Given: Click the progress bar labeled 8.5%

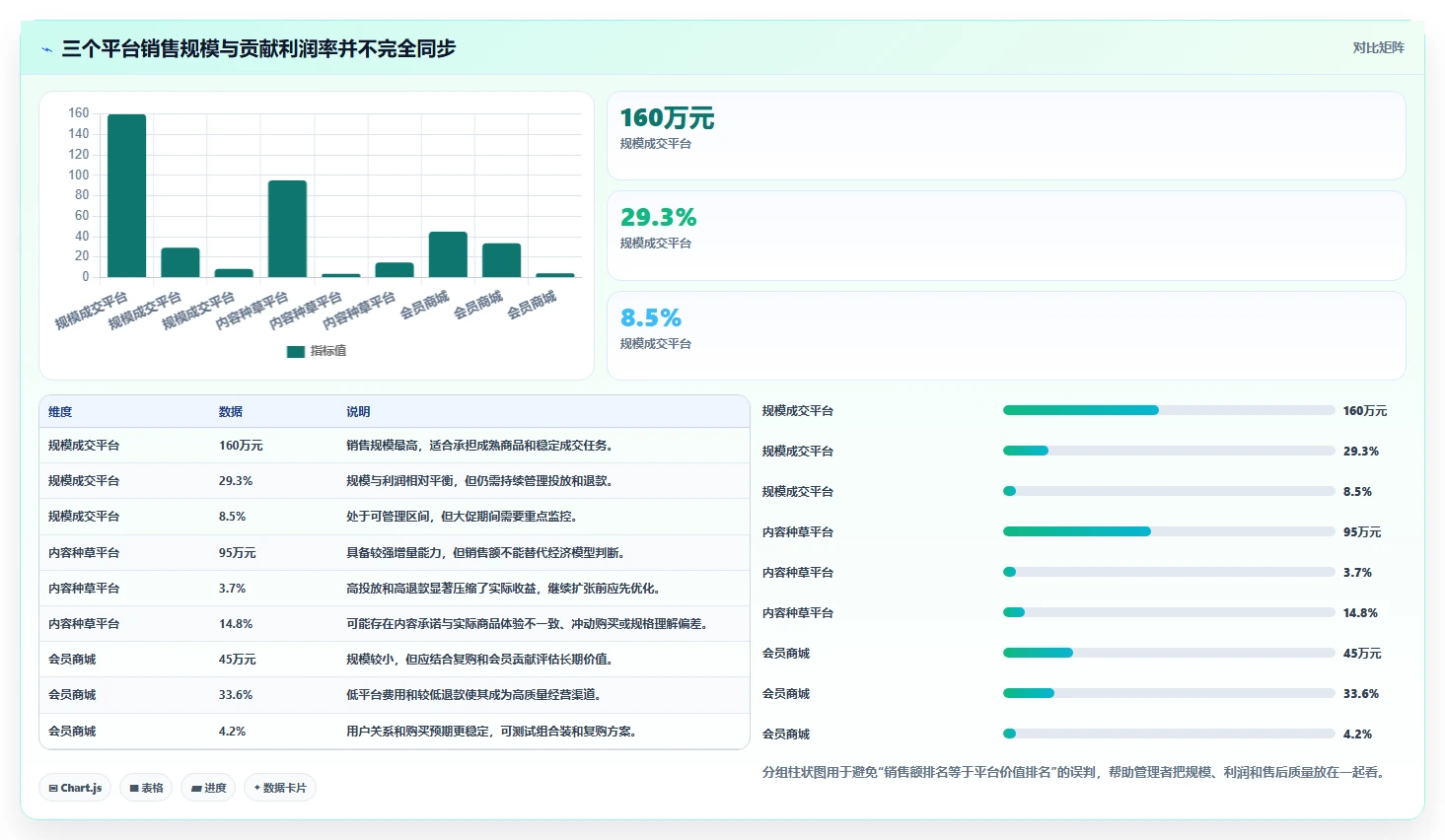Looking at the screenshot, I should click(x=1169, y=491).
